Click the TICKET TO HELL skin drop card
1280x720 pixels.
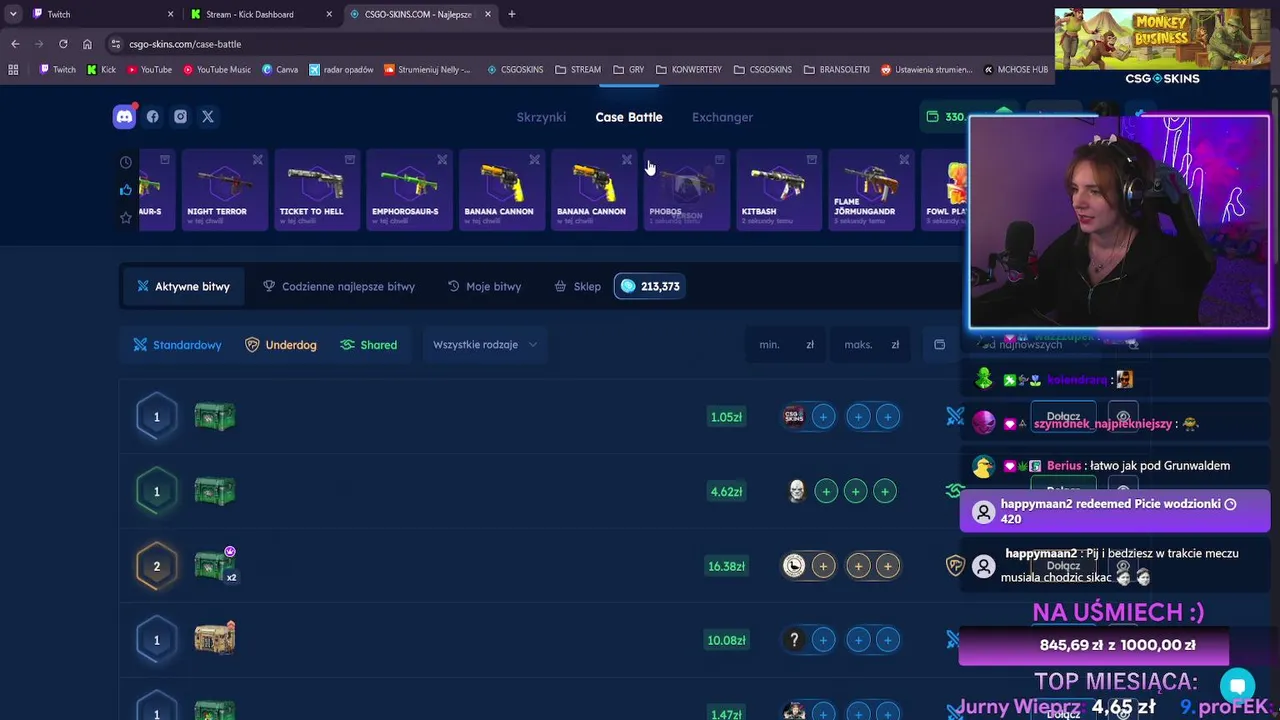317,190
